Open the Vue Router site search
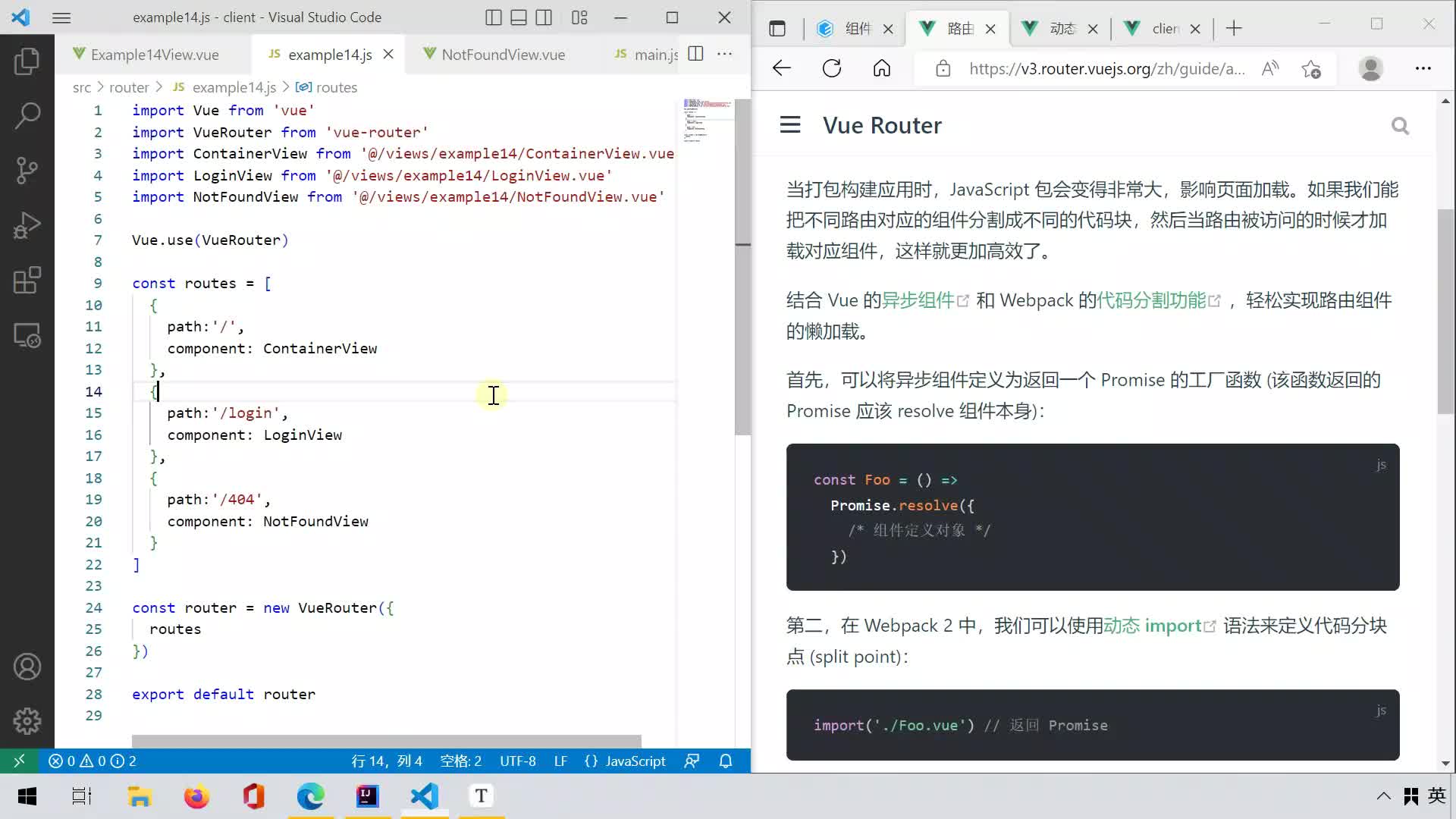 coord(1400,126)
